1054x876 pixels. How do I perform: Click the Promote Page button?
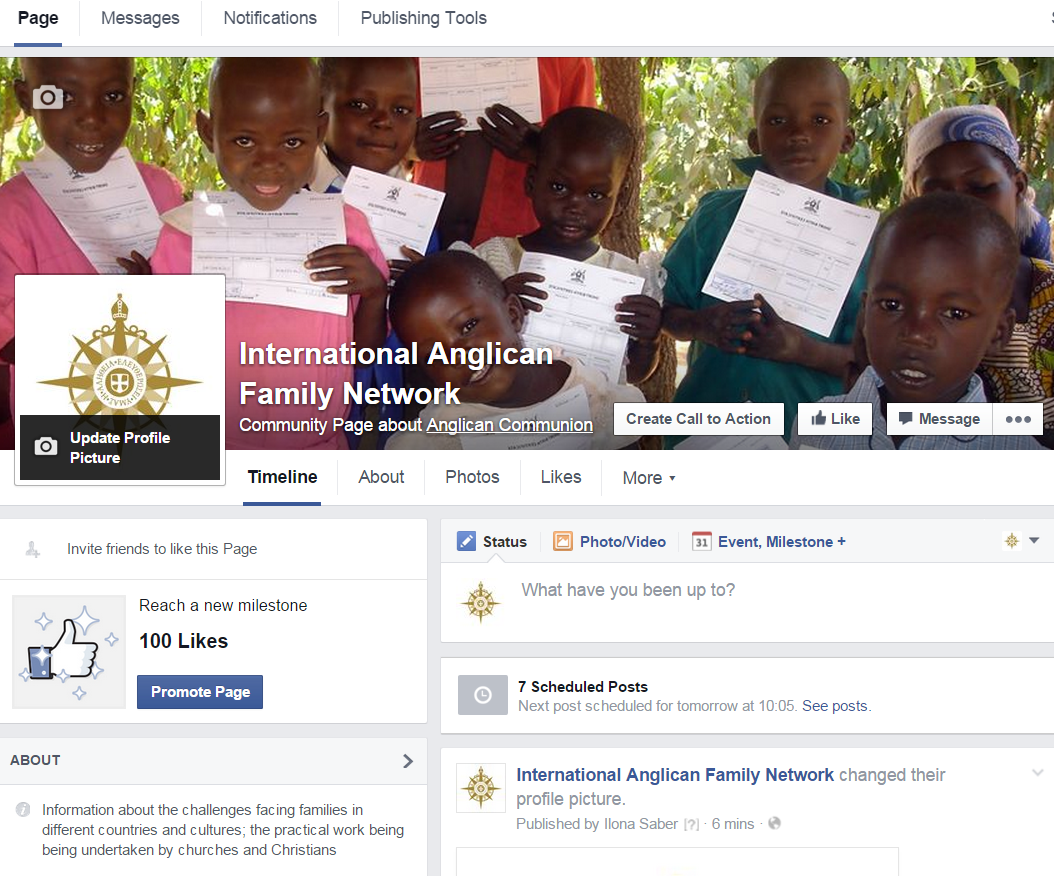coord(200,692)
